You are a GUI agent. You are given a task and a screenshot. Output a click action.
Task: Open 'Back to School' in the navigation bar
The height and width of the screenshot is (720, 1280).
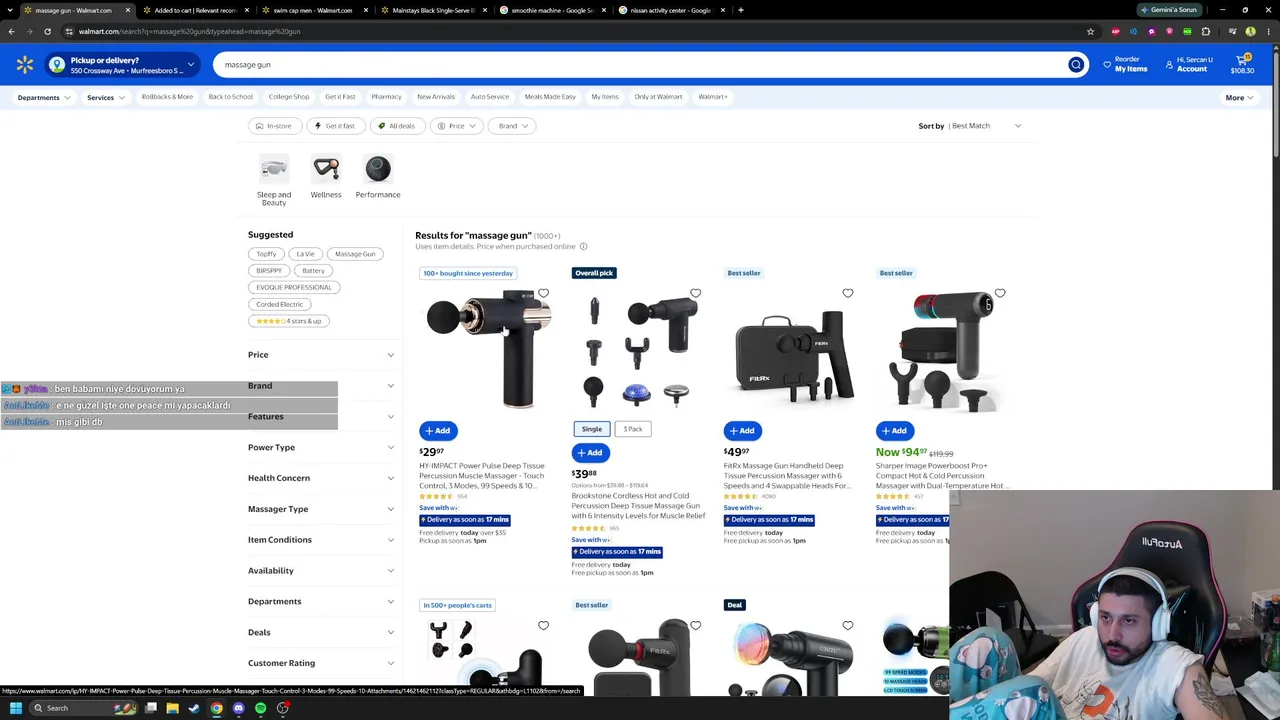click(231, 97)
